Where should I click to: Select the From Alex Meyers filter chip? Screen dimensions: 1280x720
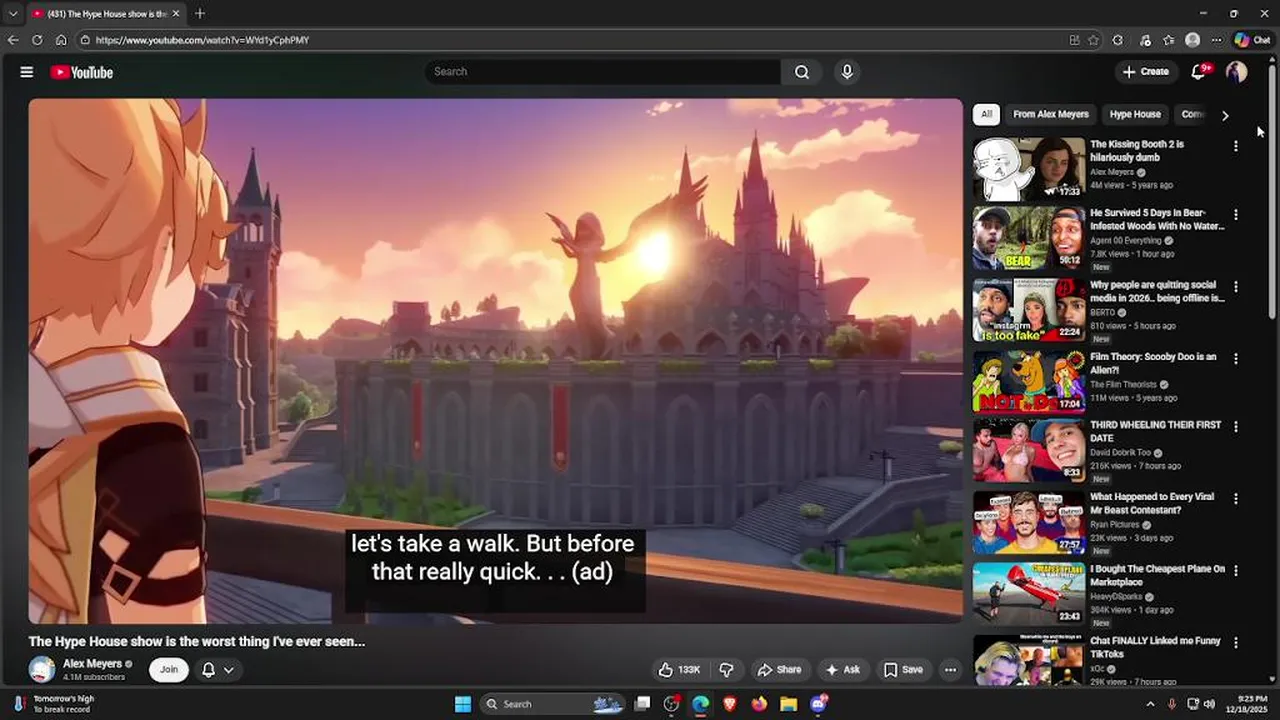tap(1050, 114)
